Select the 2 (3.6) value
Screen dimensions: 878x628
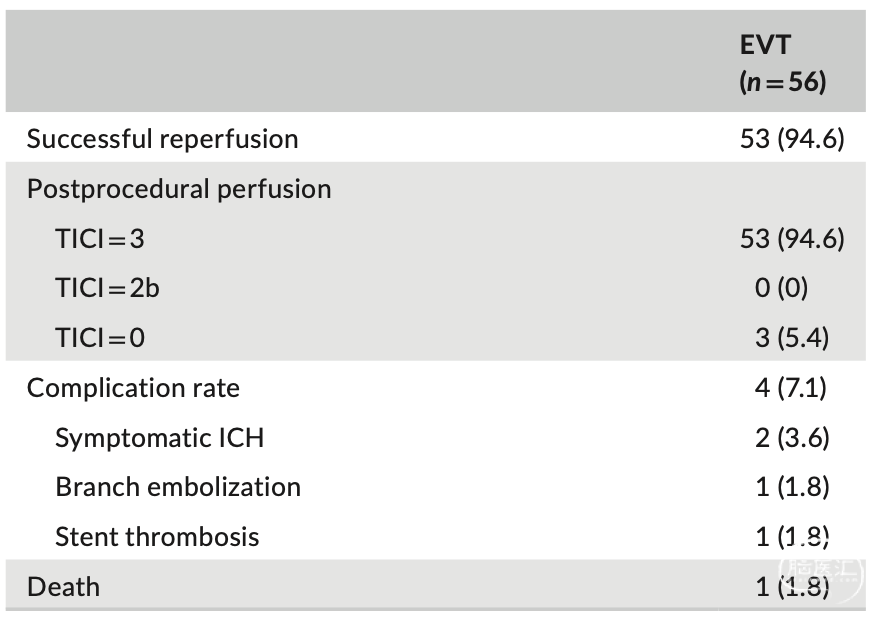[x=792, y=438]
